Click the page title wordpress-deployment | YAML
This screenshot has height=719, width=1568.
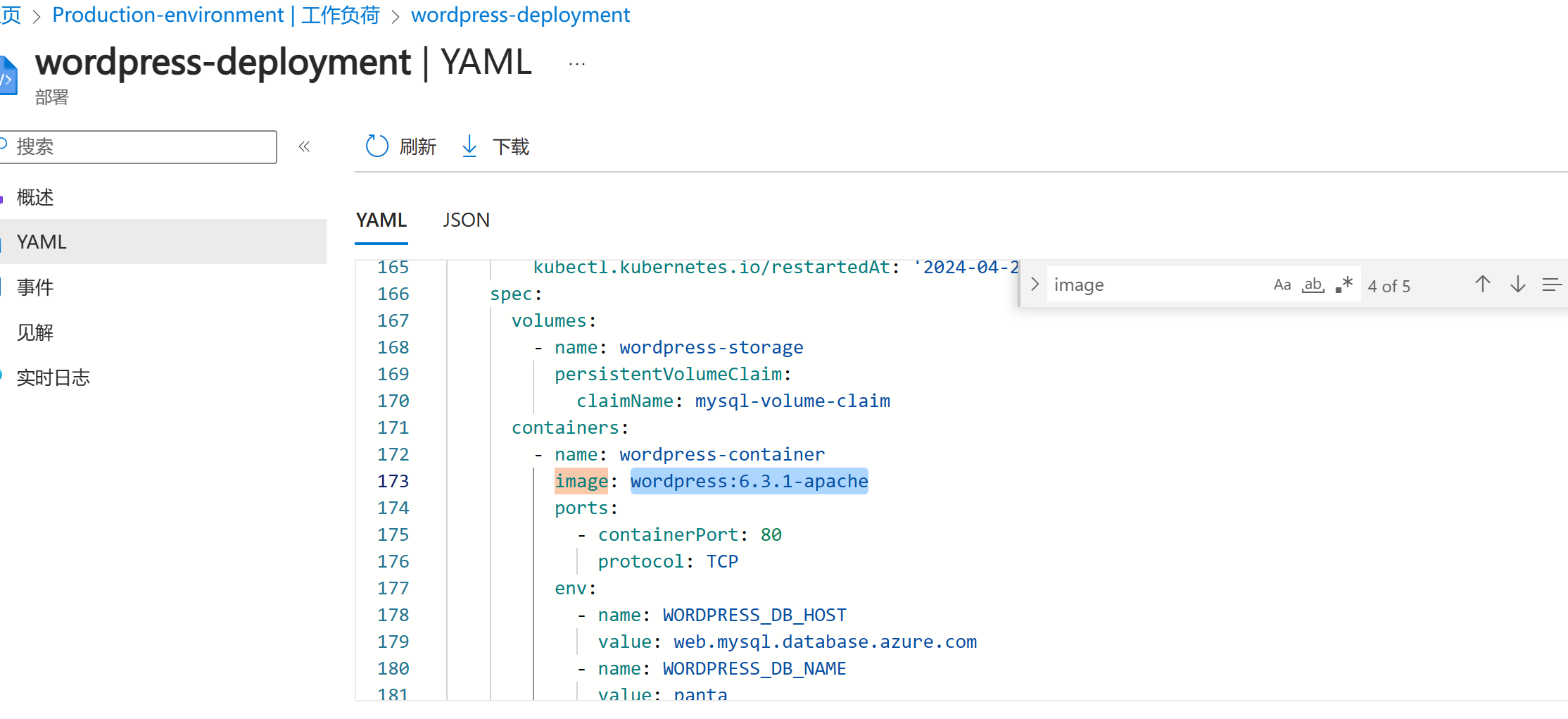coord(284,62)
